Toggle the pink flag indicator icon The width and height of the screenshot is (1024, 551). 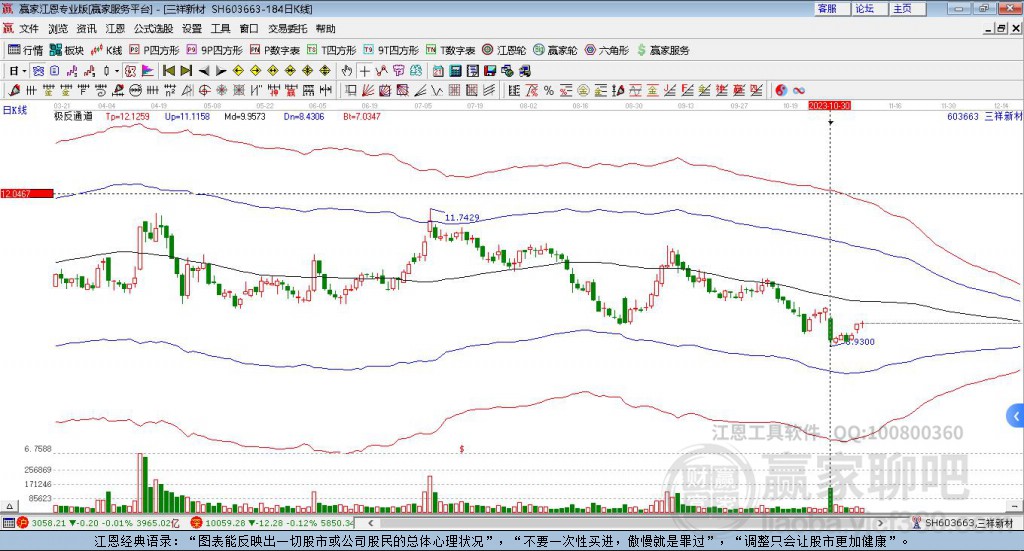(x=148, y=71)
